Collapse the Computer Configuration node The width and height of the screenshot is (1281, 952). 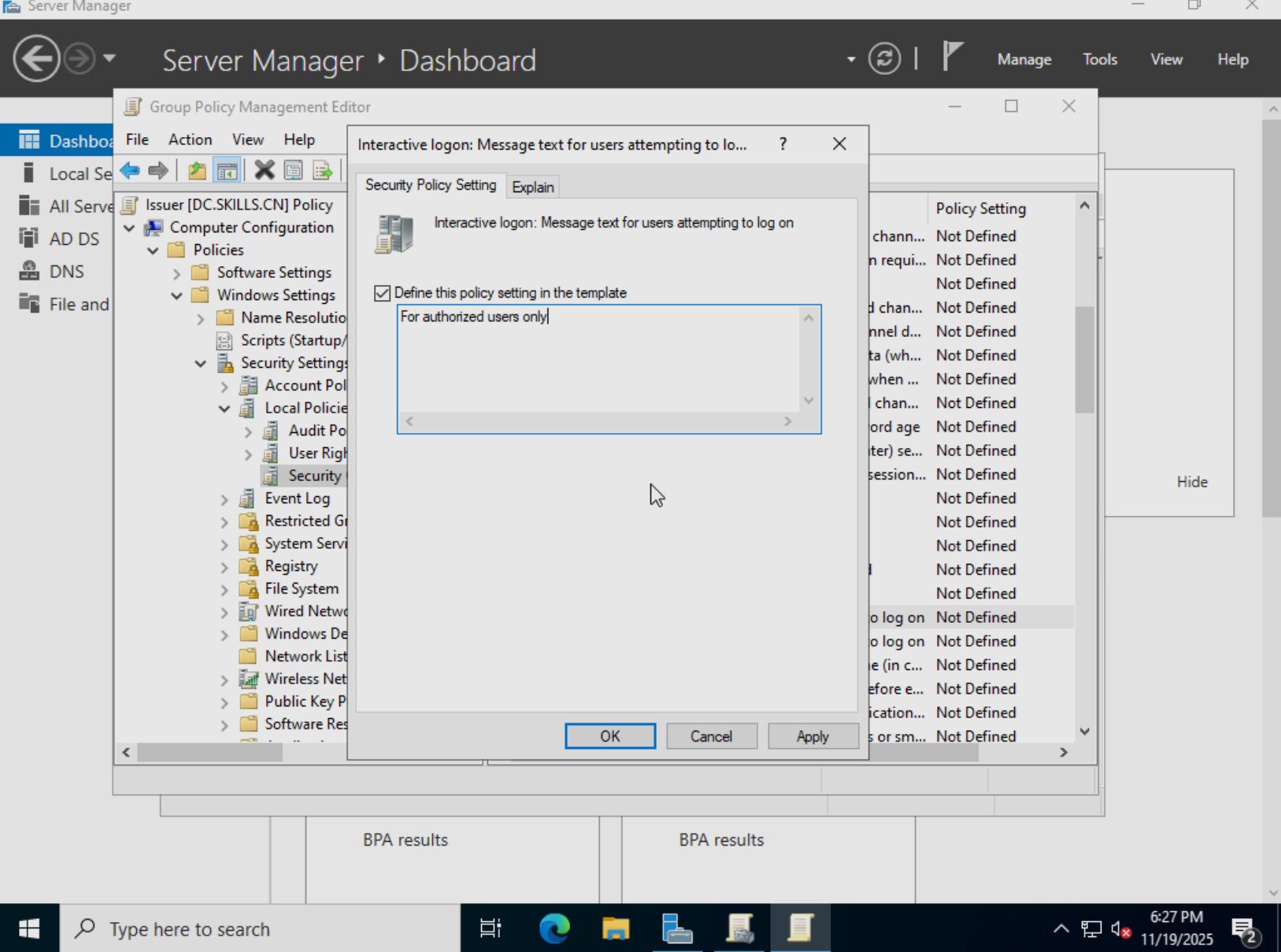(x=130, y=228)
